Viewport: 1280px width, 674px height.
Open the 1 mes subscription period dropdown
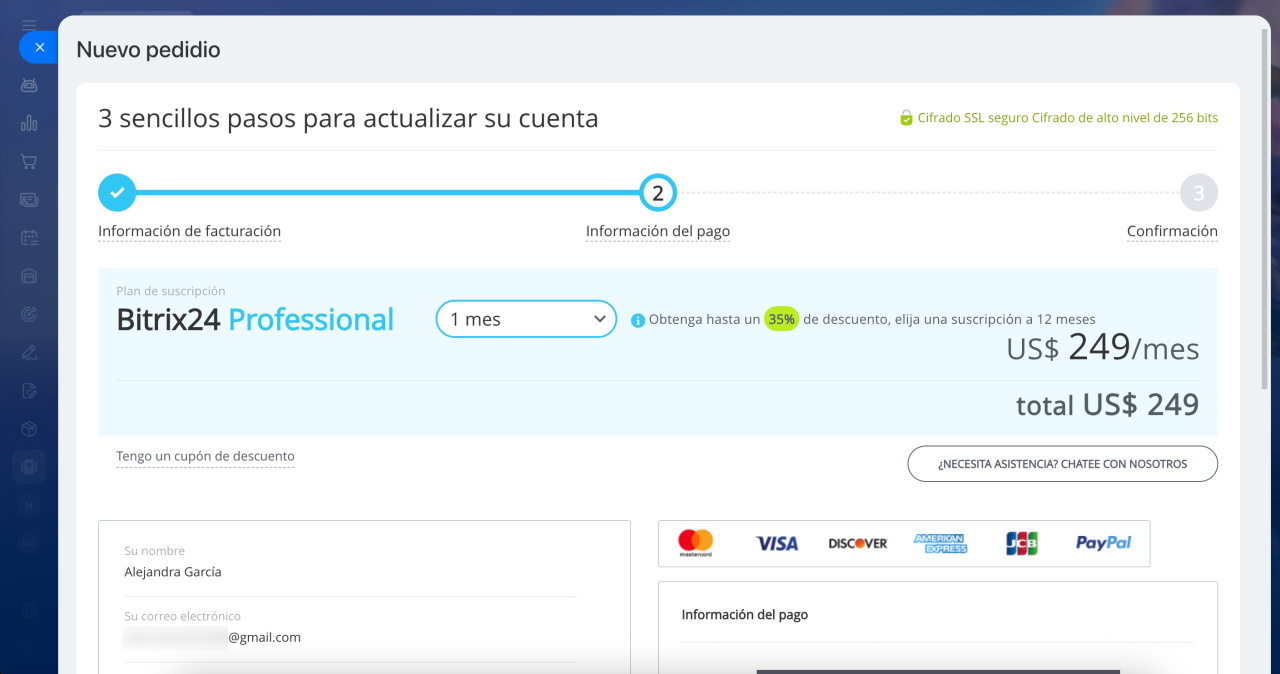point(526,319)
